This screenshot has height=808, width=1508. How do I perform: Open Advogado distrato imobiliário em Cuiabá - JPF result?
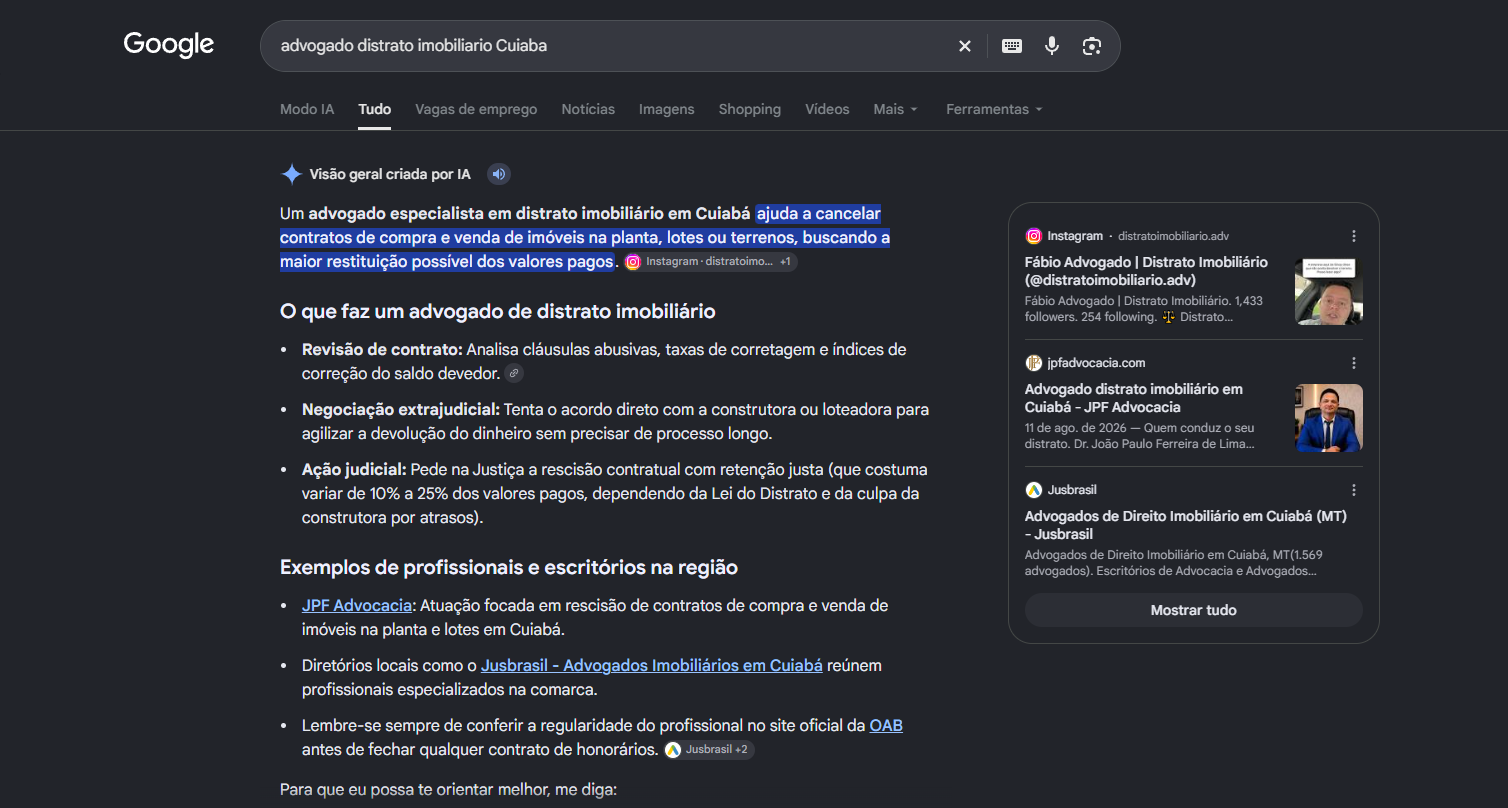click(1134, 398)
